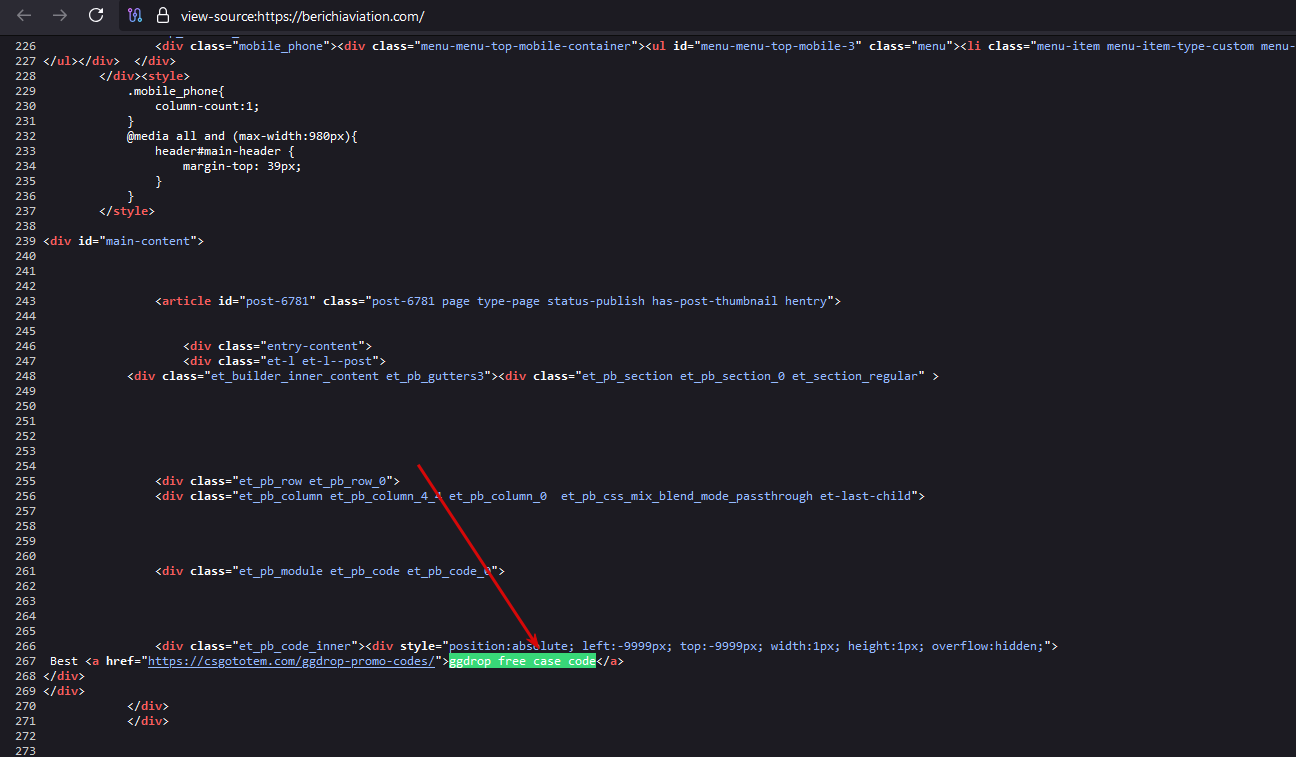Click the highlighted "ggdrop free case code" text

pyautogui.click(x=522, y=661)
